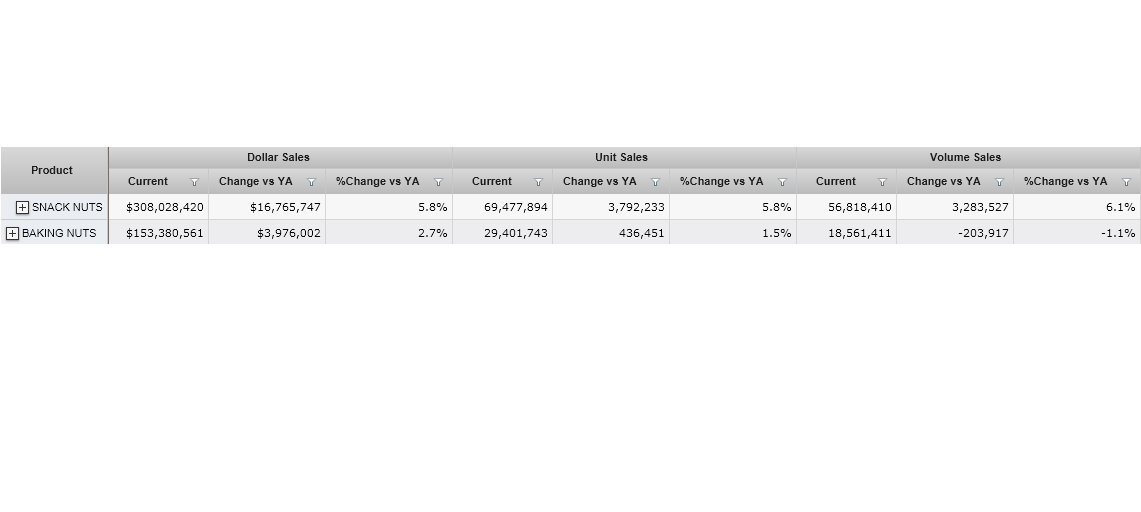Screen dimensions: 1141x512
Task: Filter Volume Sales %Change vs YA column
Action: [x=1127, y=182]
